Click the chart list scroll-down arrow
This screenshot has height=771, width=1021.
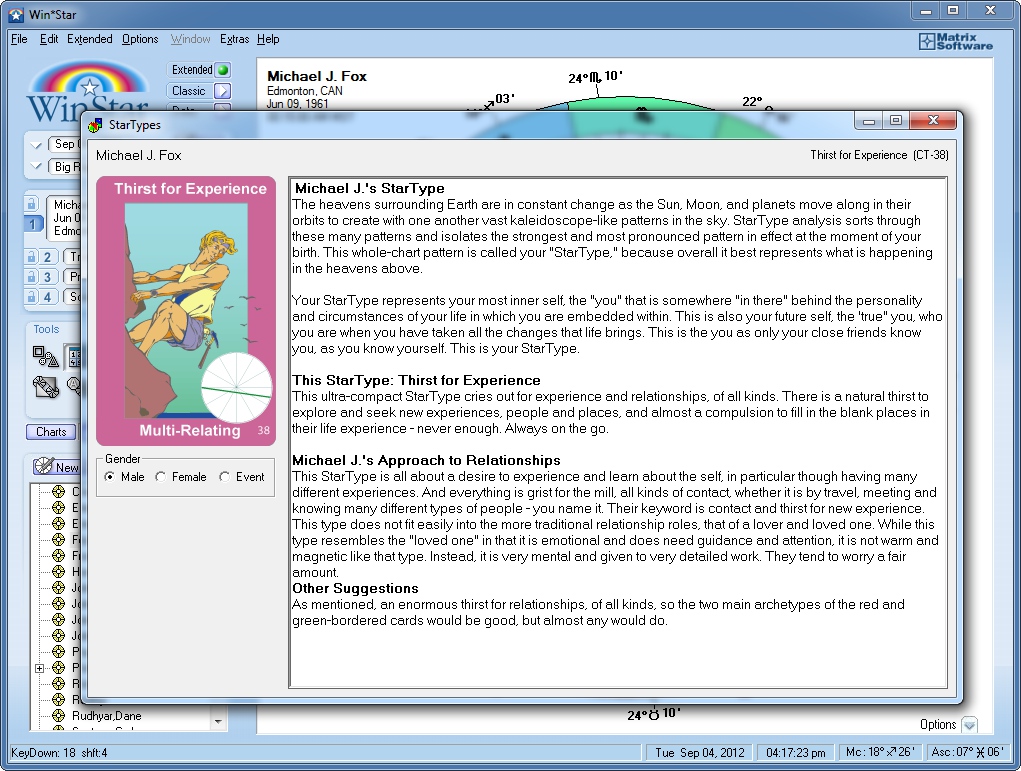point(218,722)
